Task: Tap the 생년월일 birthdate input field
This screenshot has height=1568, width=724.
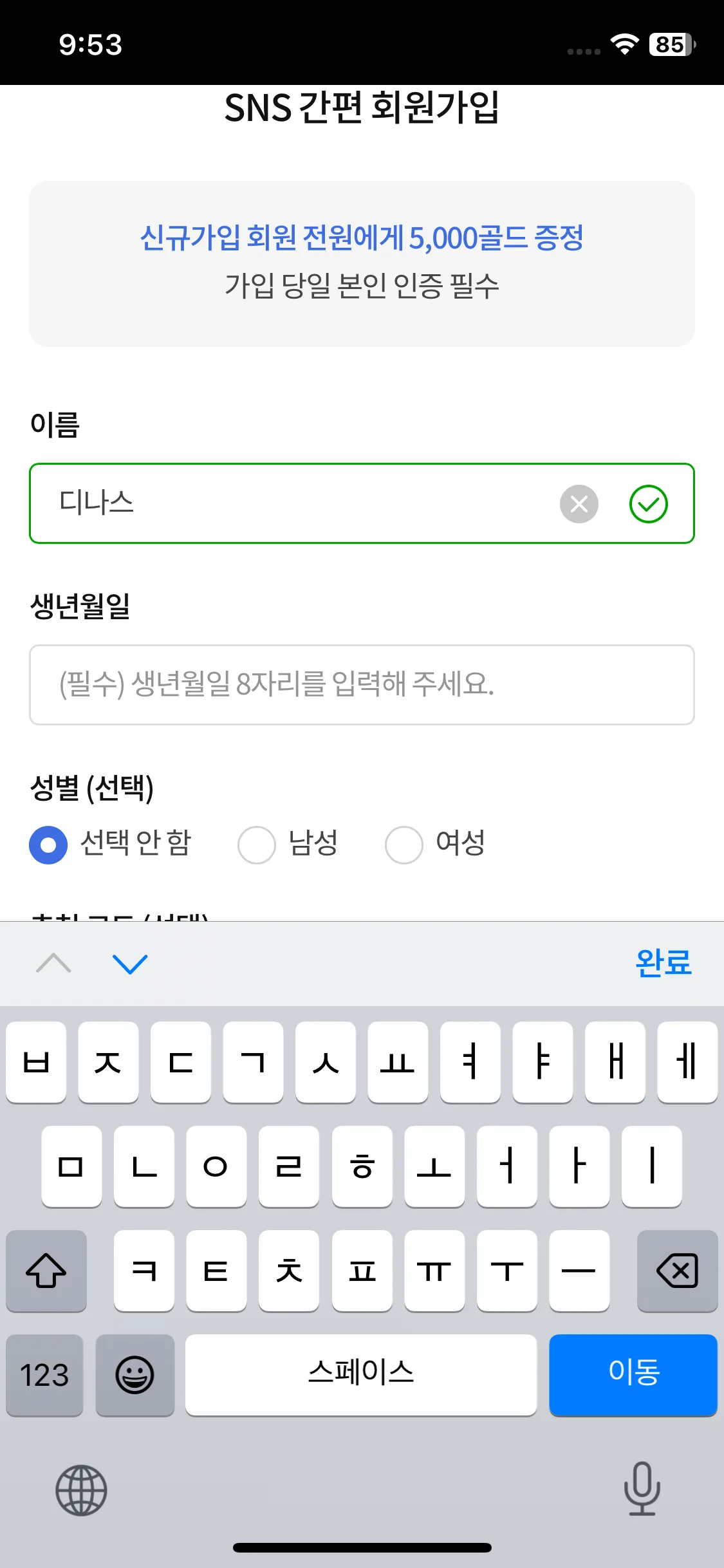Action: tap(362, 685)
